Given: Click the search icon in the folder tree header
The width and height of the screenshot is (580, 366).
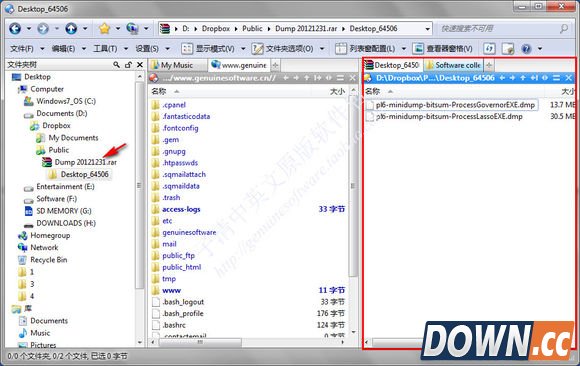Looking at the screenshot, I should point(117,65).
